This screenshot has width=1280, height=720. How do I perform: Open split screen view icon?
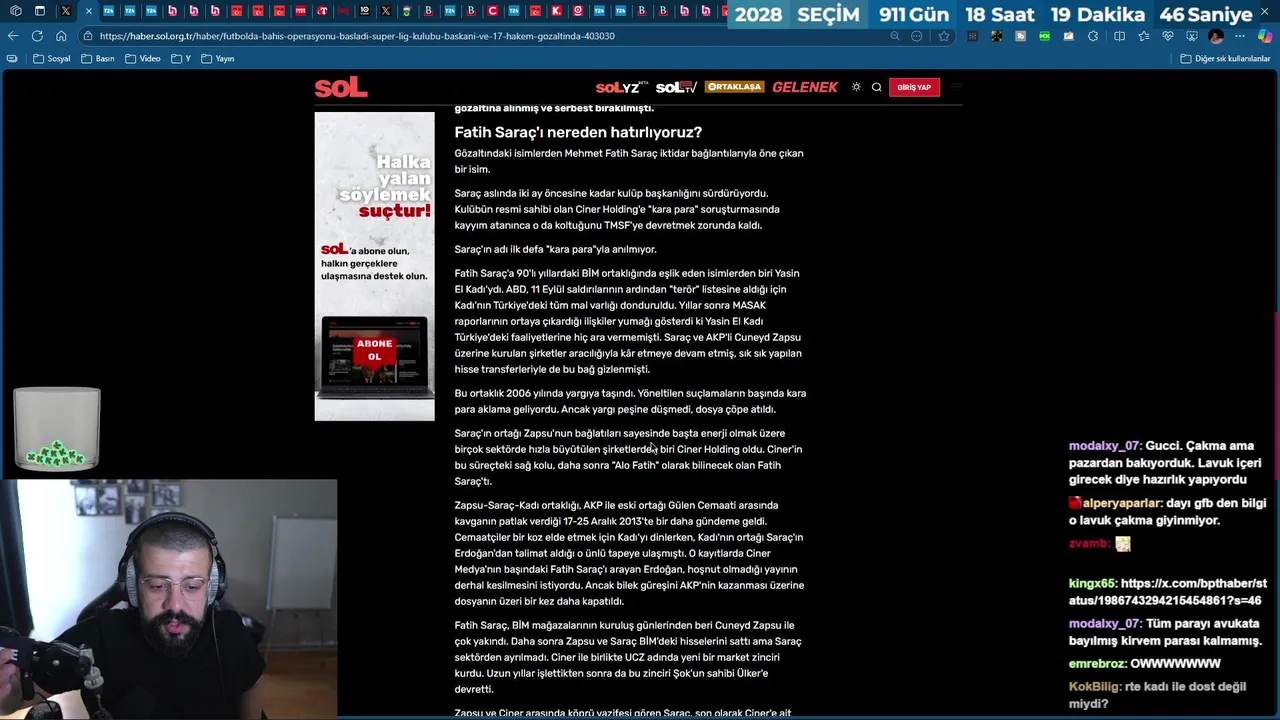pyautogui.click(x=1119, y=36)
